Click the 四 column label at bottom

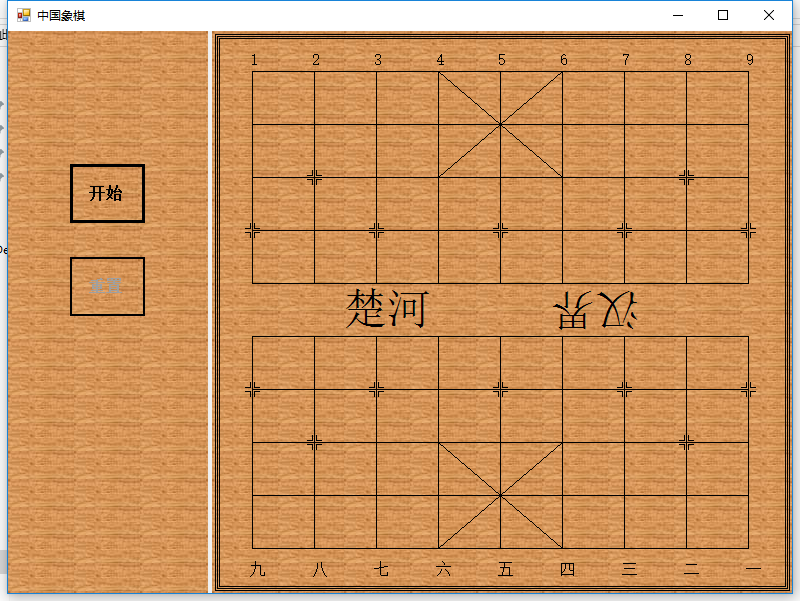point(568,569)
